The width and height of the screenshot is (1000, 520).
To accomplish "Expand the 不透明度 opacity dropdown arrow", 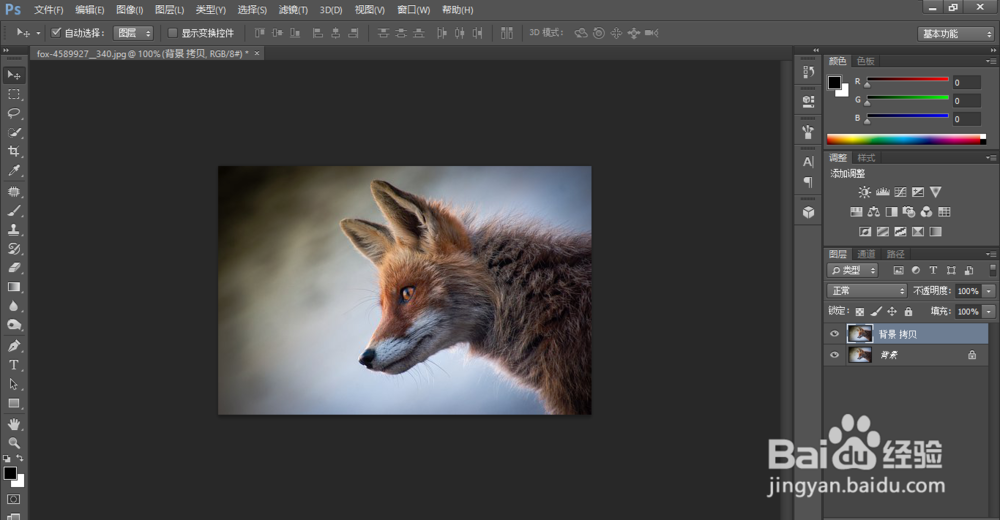I will pyautogui.click(x=990, y=291).
